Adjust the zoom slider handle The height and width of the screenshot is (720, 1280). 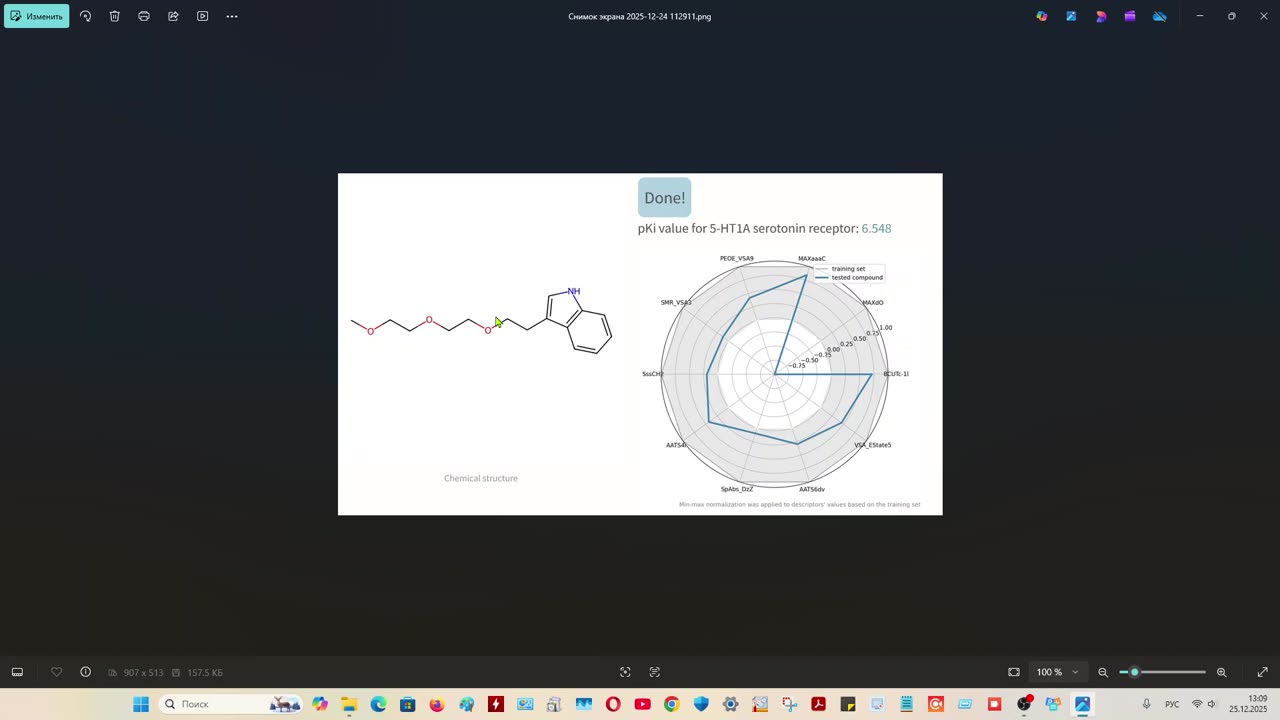[x=1134, y=672]
